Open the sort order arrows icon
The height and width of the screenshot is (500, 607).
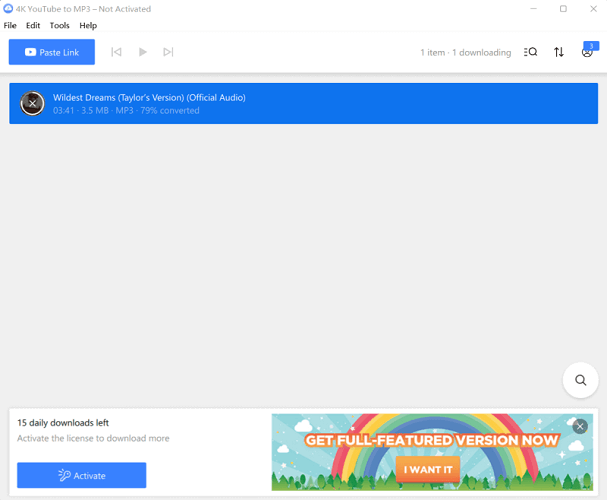tap(559, 52)
